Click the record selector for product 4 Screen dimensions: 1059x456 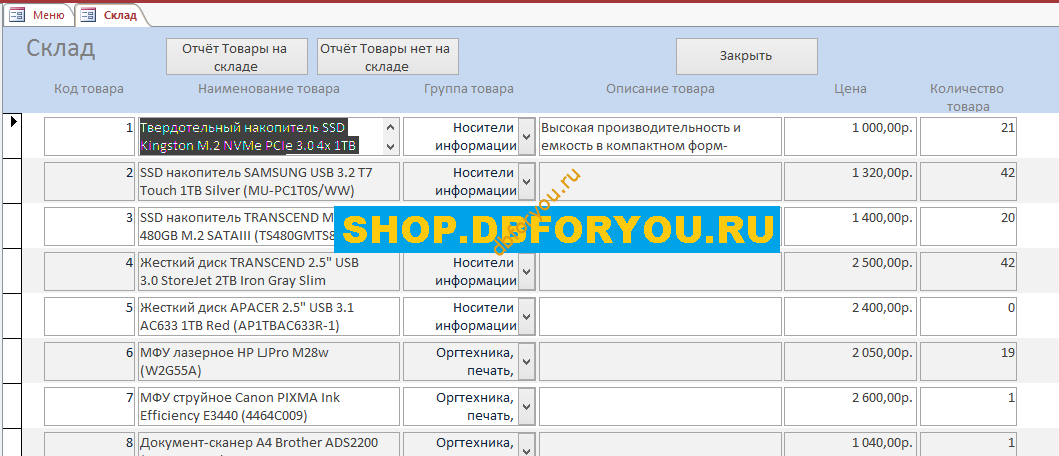[13, 272]
